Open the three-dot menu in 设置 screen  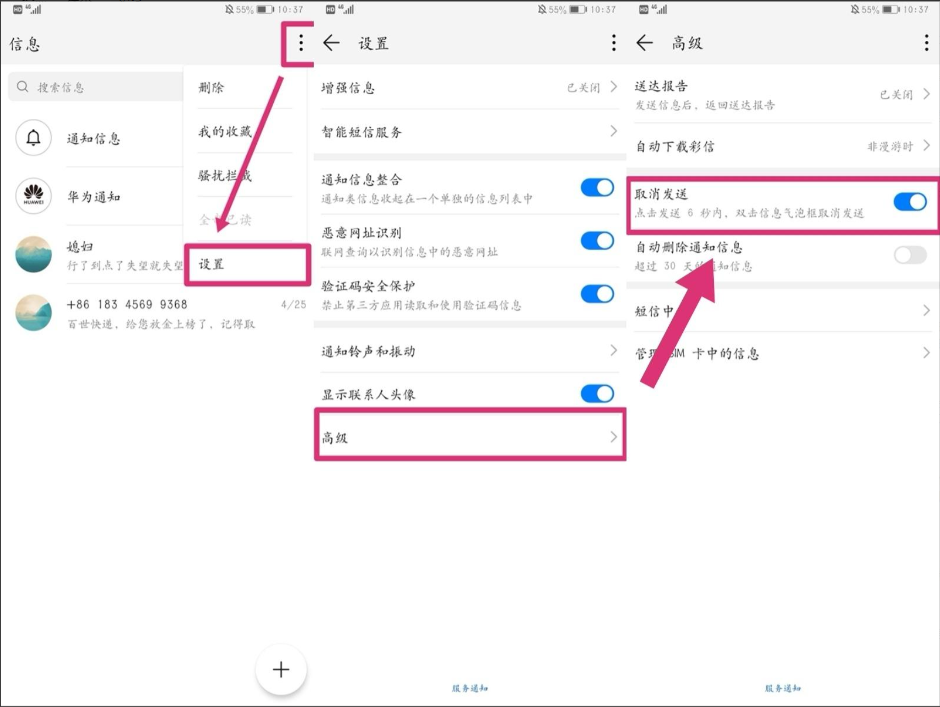click(x=613, y=43)
